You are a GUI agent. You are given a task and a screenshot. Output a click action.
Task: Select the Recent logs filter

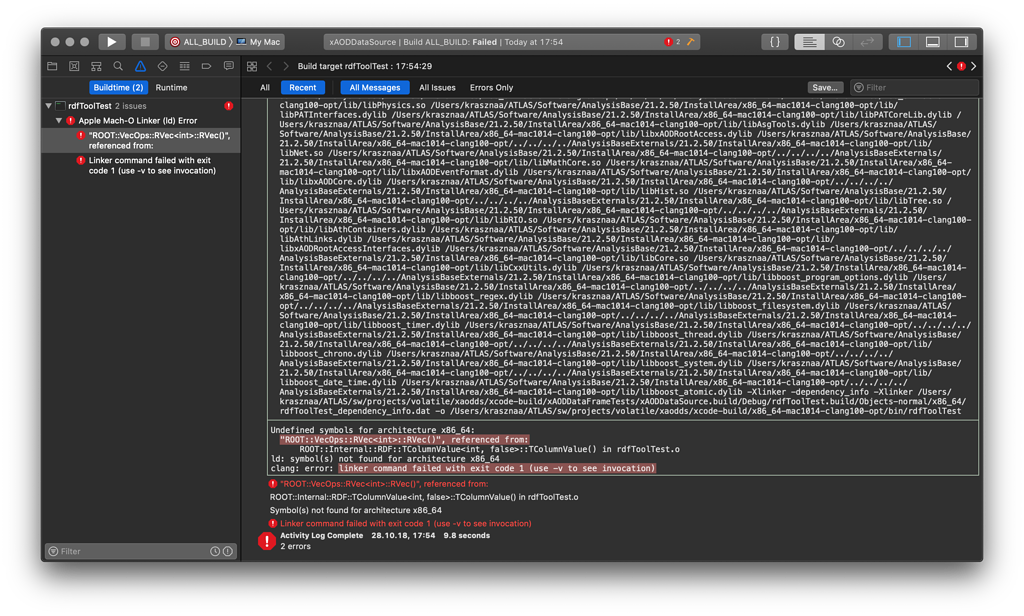pos(302,88)
